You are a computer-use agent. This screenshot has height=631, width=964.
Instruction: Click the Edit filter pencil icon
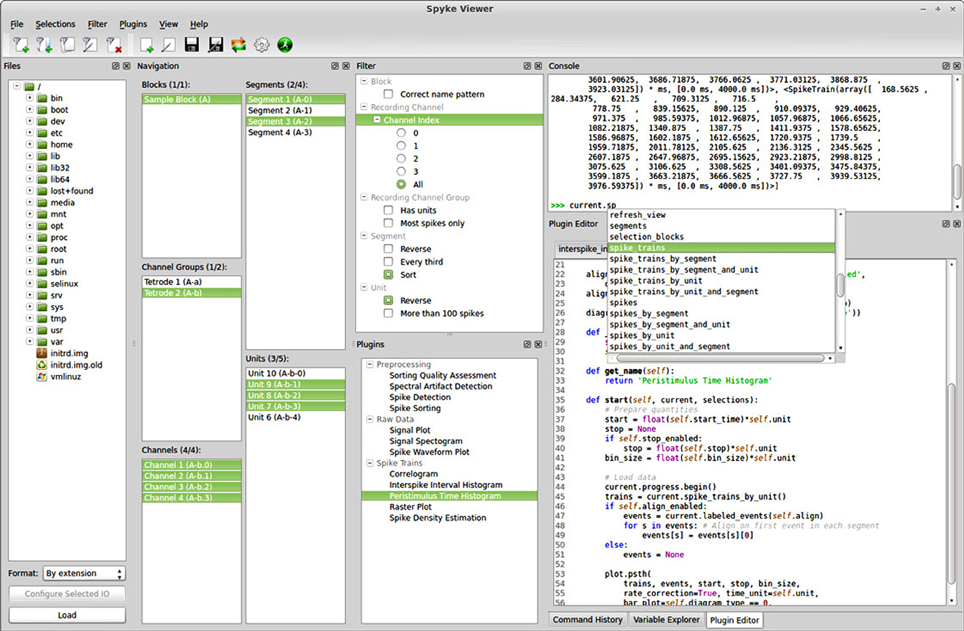point(90,45)
